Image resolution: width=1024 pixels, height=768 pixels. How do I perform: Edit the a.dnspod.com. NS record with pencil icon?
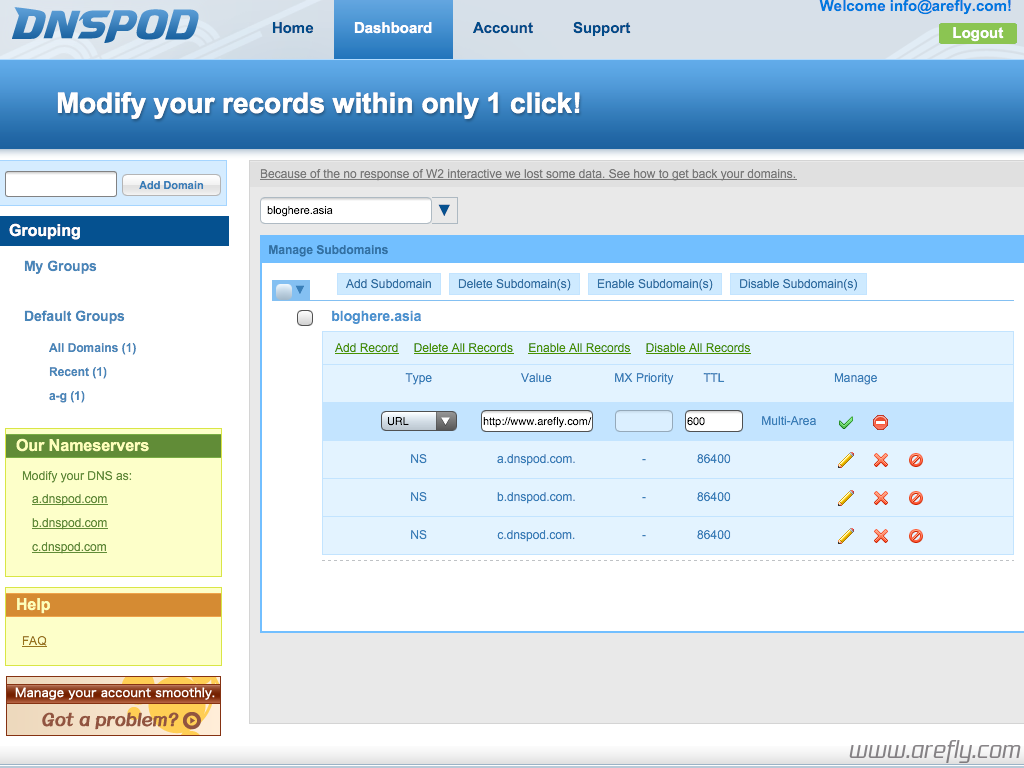(x=846, y=460)
